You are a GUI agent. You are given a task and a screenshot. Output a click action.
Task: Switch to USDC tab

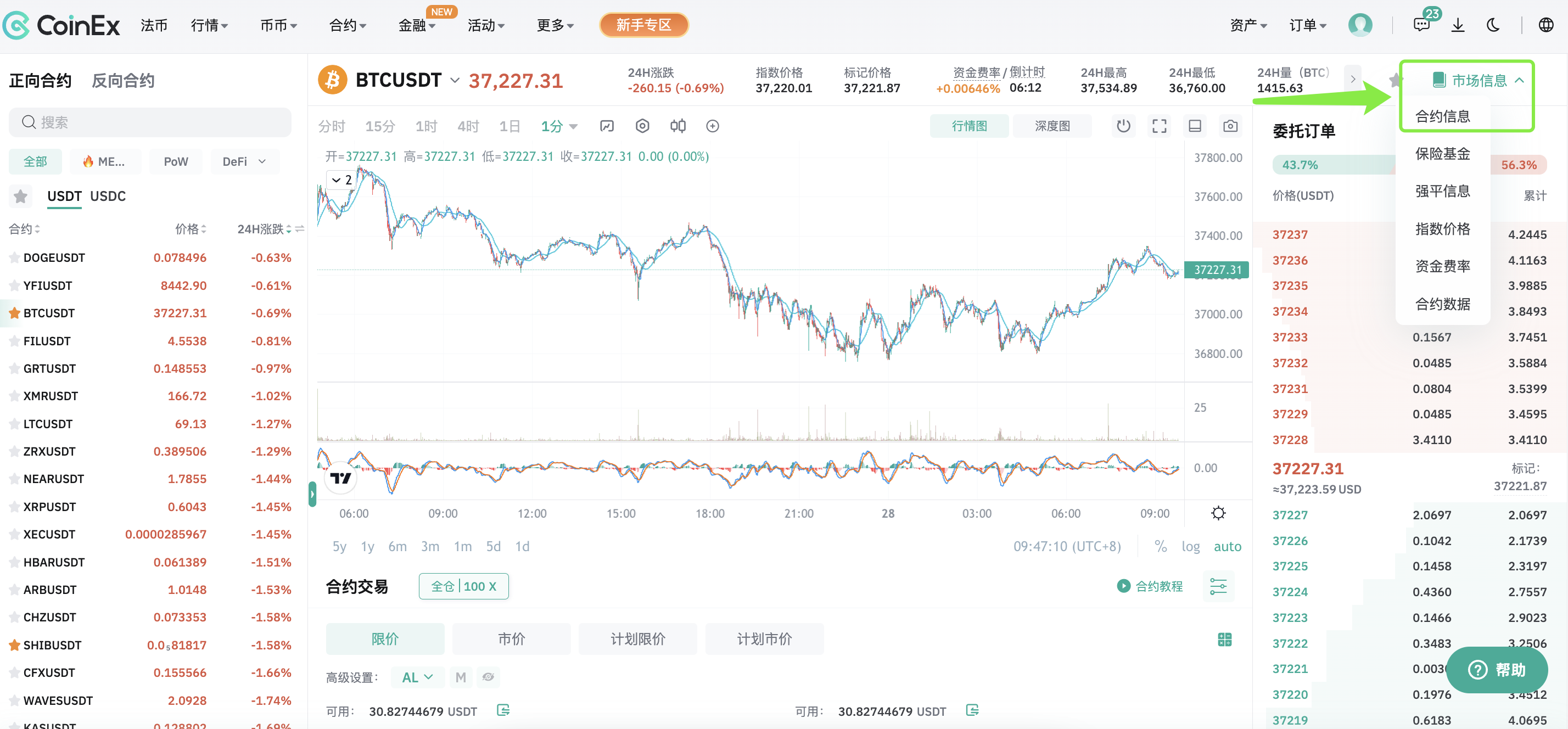pyautogui.click(x=108, y=196)
